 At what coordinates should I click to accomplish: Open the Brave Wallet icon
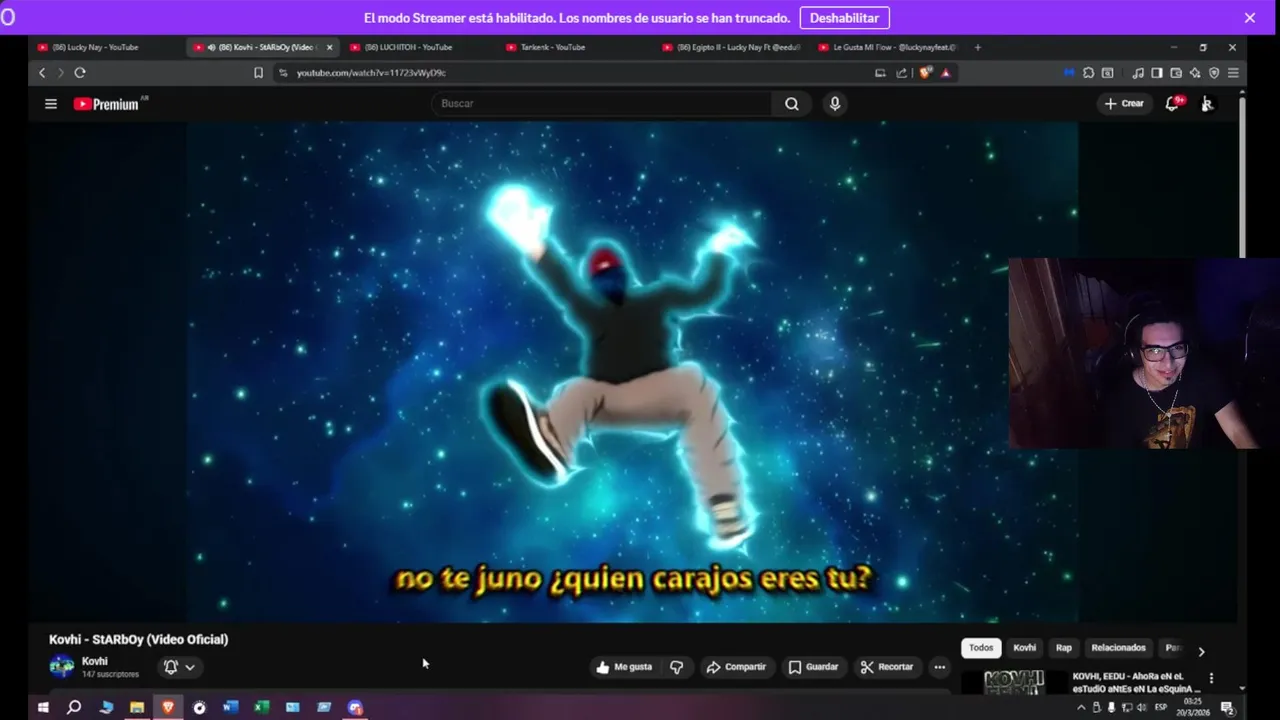1176,73
